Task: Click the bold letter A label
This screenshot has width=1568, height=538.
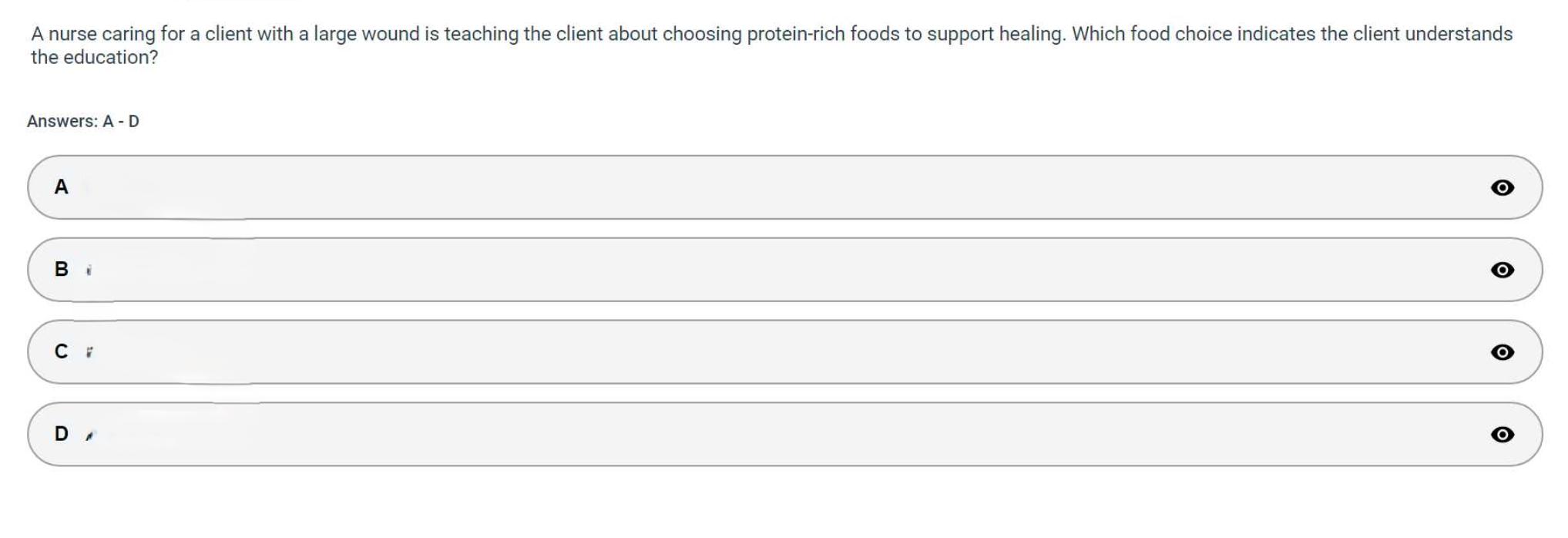Action: pyautogui.click(x=61, y=187)
